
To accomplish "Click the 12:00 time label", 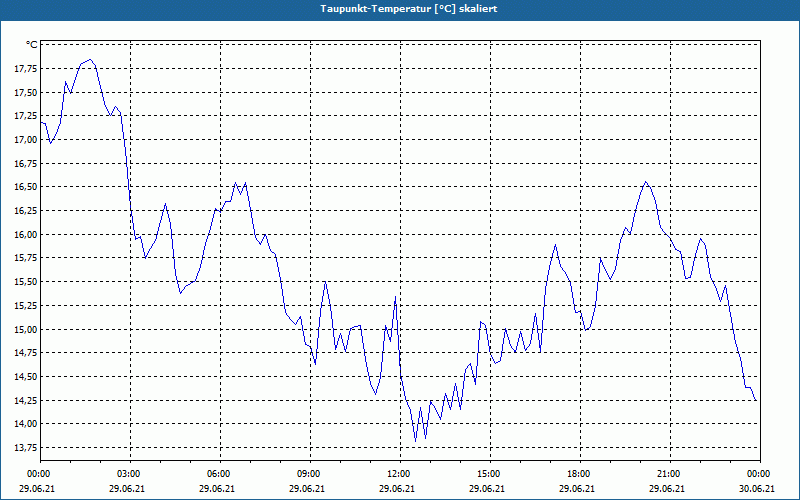I will (401, 474).
